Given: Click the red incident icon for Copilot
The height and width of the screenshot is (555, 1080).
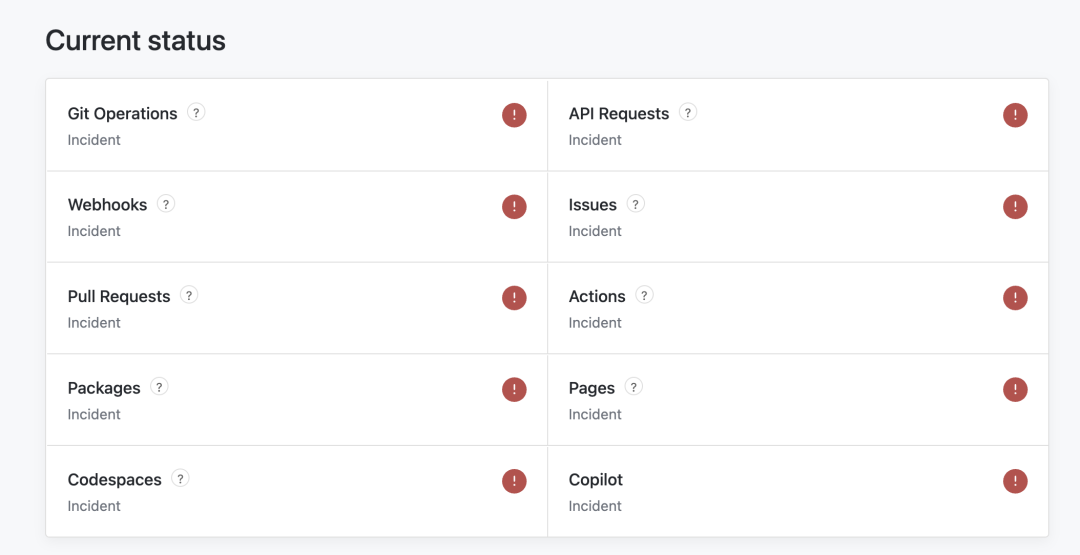Looking at the screenshot, I should tap(1015, 481).
